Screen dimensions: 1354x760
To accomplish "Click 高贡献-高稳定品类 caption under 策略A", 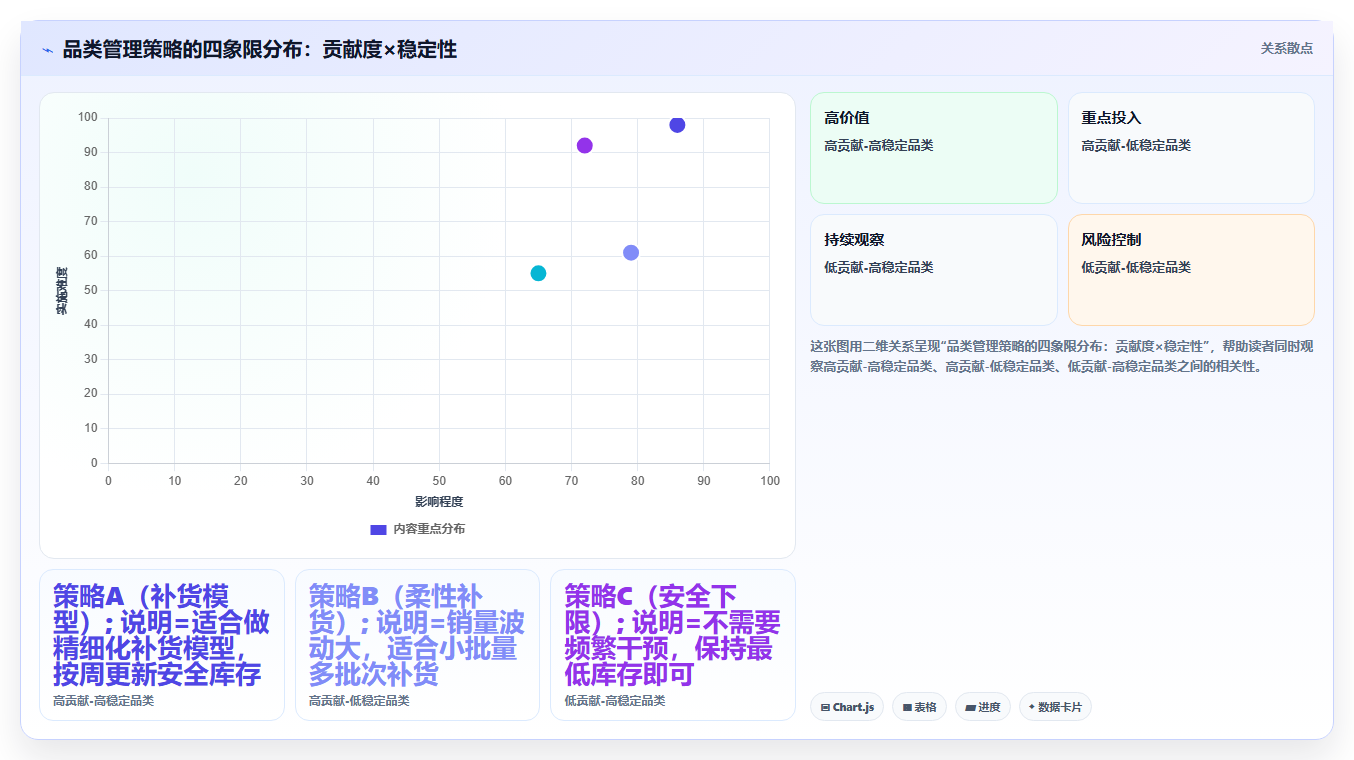I will coord(104,701).
